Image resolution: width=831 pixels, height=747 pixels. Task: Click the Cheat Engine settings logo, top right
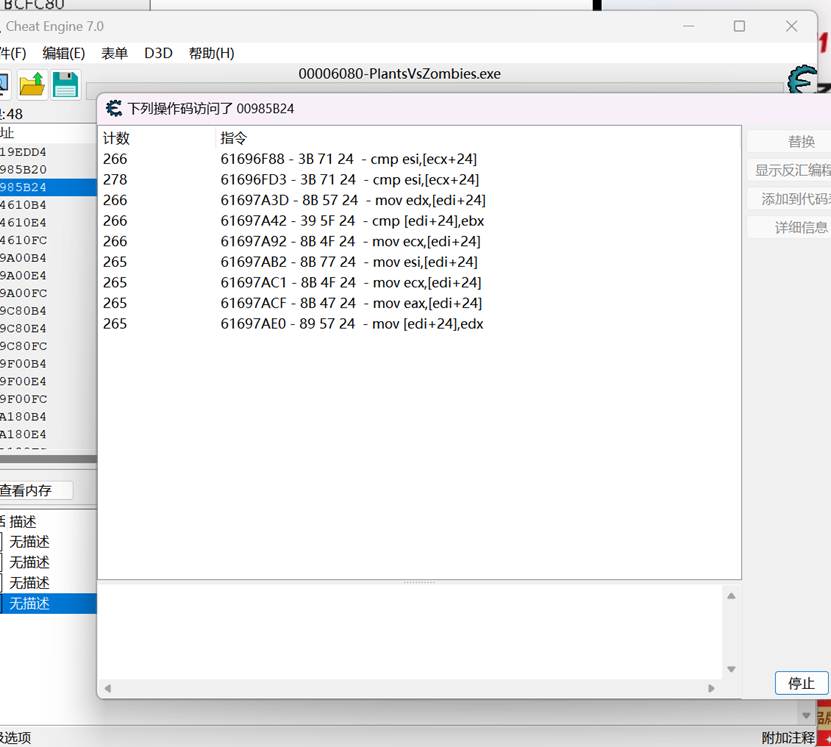point(802,79)
